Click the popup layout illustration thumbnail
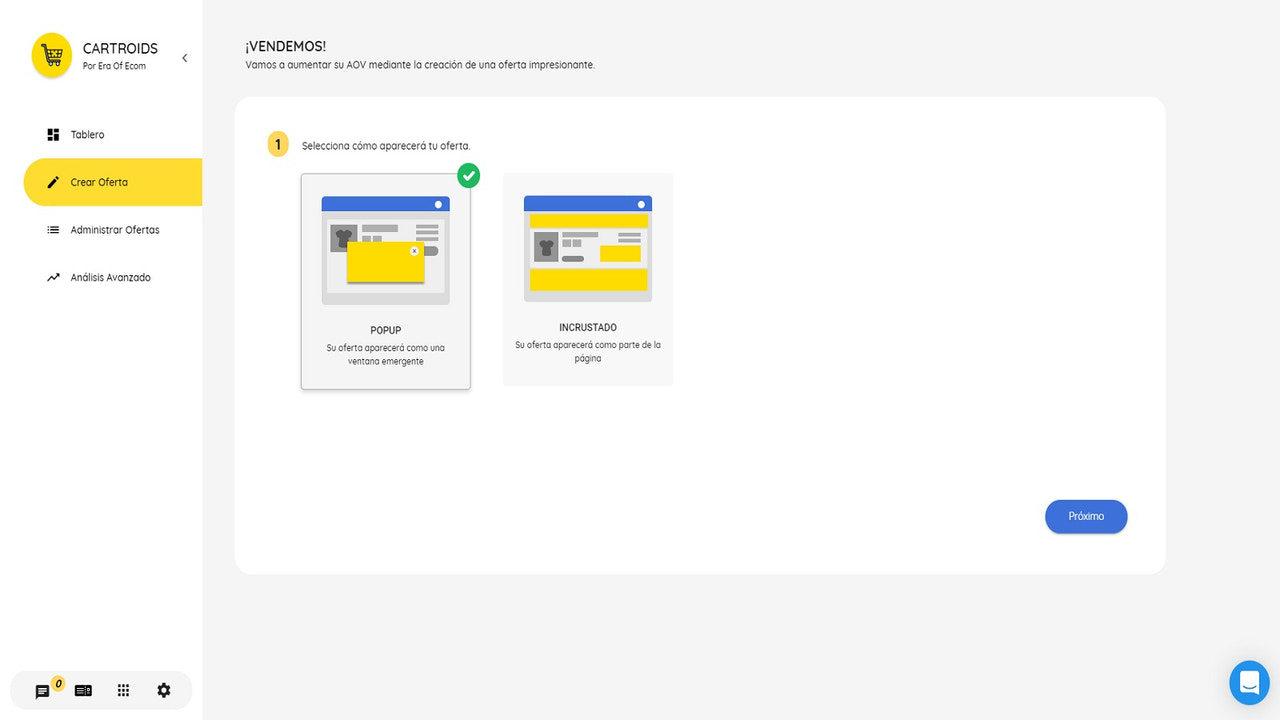This screenshot has width=1280, height=720. (x=386, y=250)
